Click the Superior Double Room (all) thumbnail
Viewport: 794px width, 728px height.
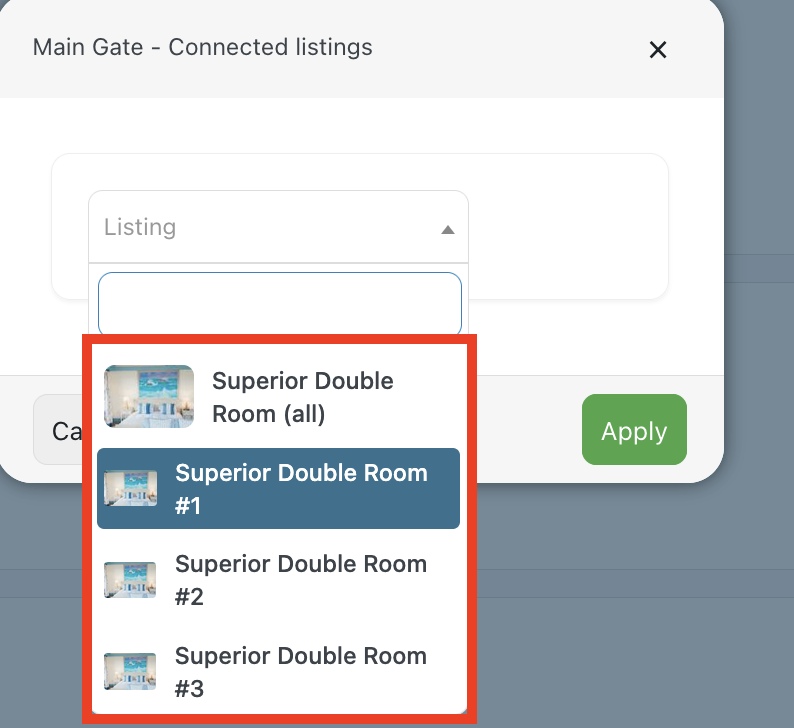click(x=149, y=397)
